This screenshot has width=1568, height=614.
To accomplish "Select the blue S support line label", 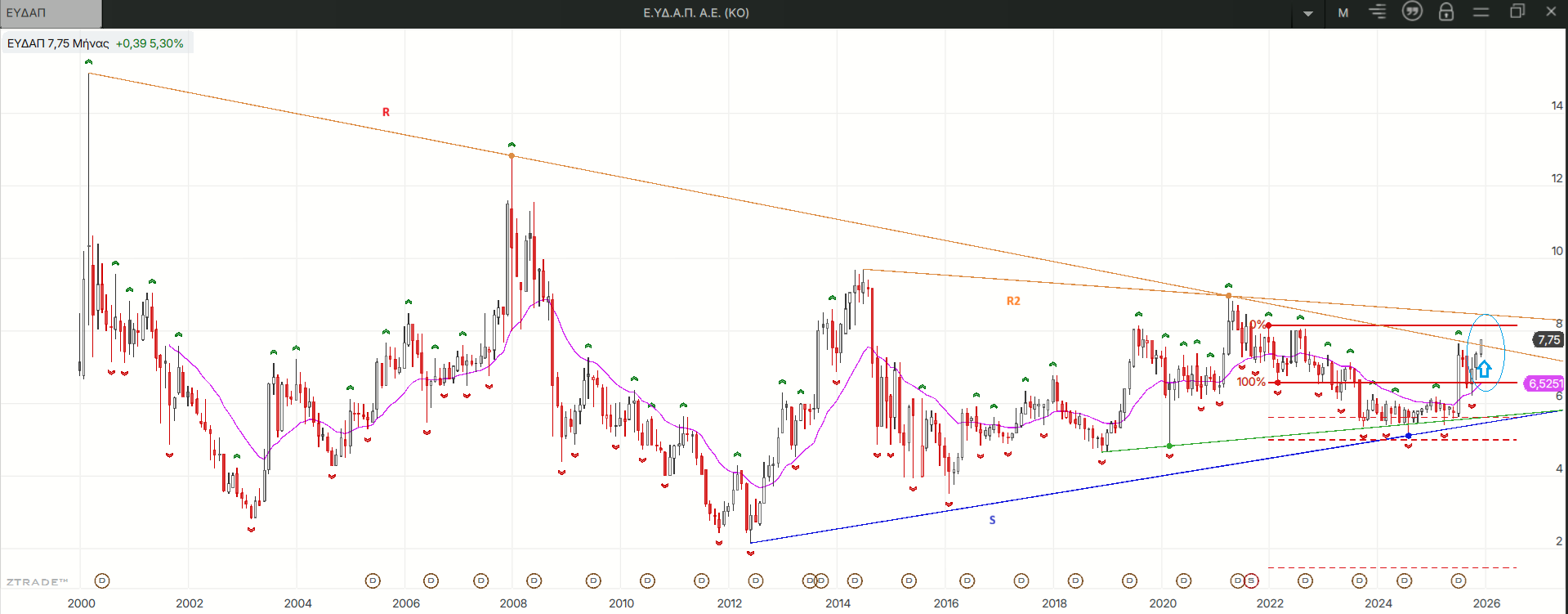I will pyautogui.click(x=992, y=520).
